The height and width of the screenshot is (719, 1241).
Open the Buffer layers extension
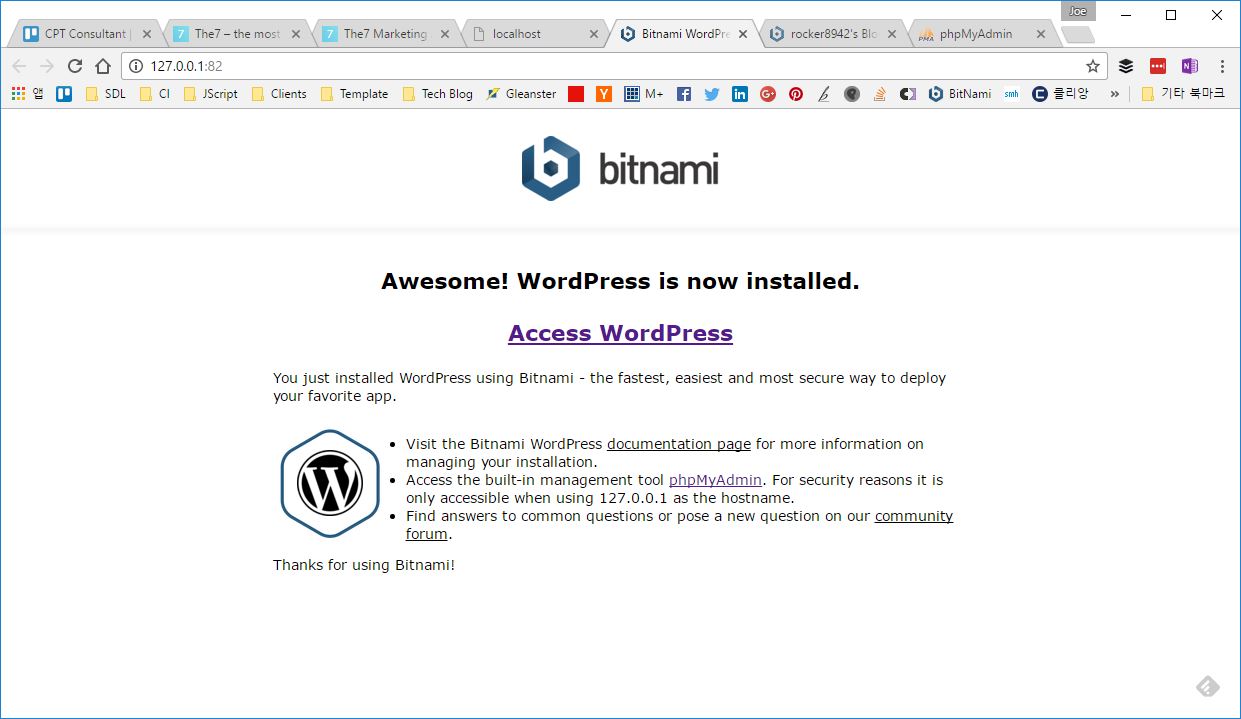tap(1126, 66)
